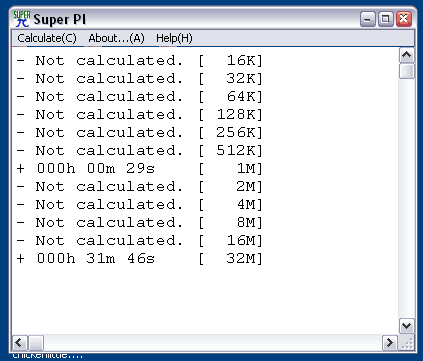Open the Calculate(C) menu
The width and height of the screenshot is (423, 361).
[x=47, y=38]
